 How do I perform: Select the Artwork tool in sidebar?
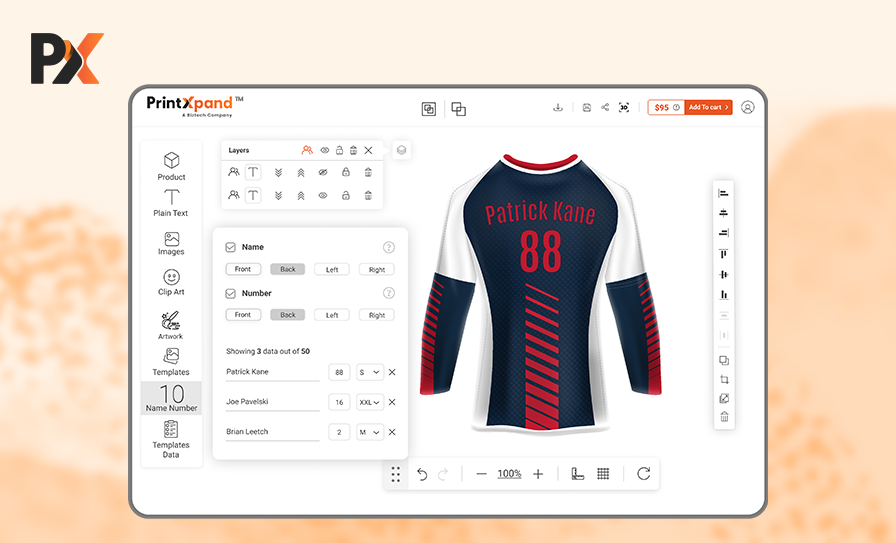[x=171, y=325]
